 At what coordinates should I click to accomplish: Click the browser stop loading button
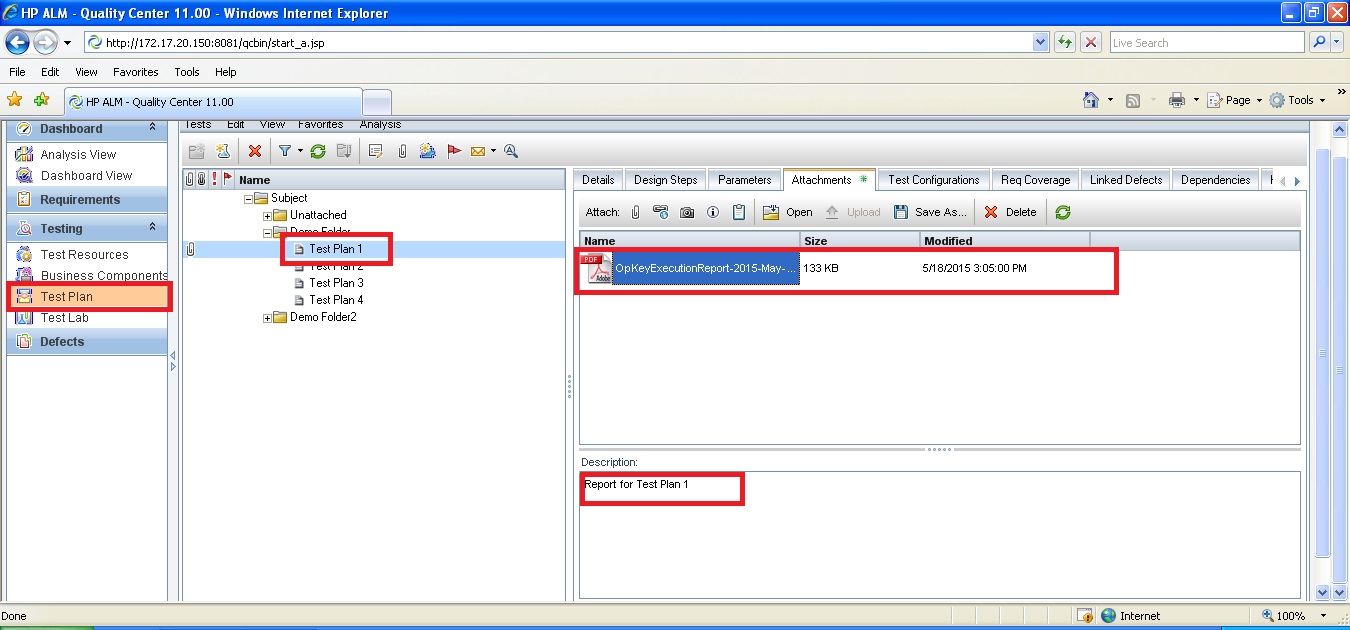tap(1091, 43)
